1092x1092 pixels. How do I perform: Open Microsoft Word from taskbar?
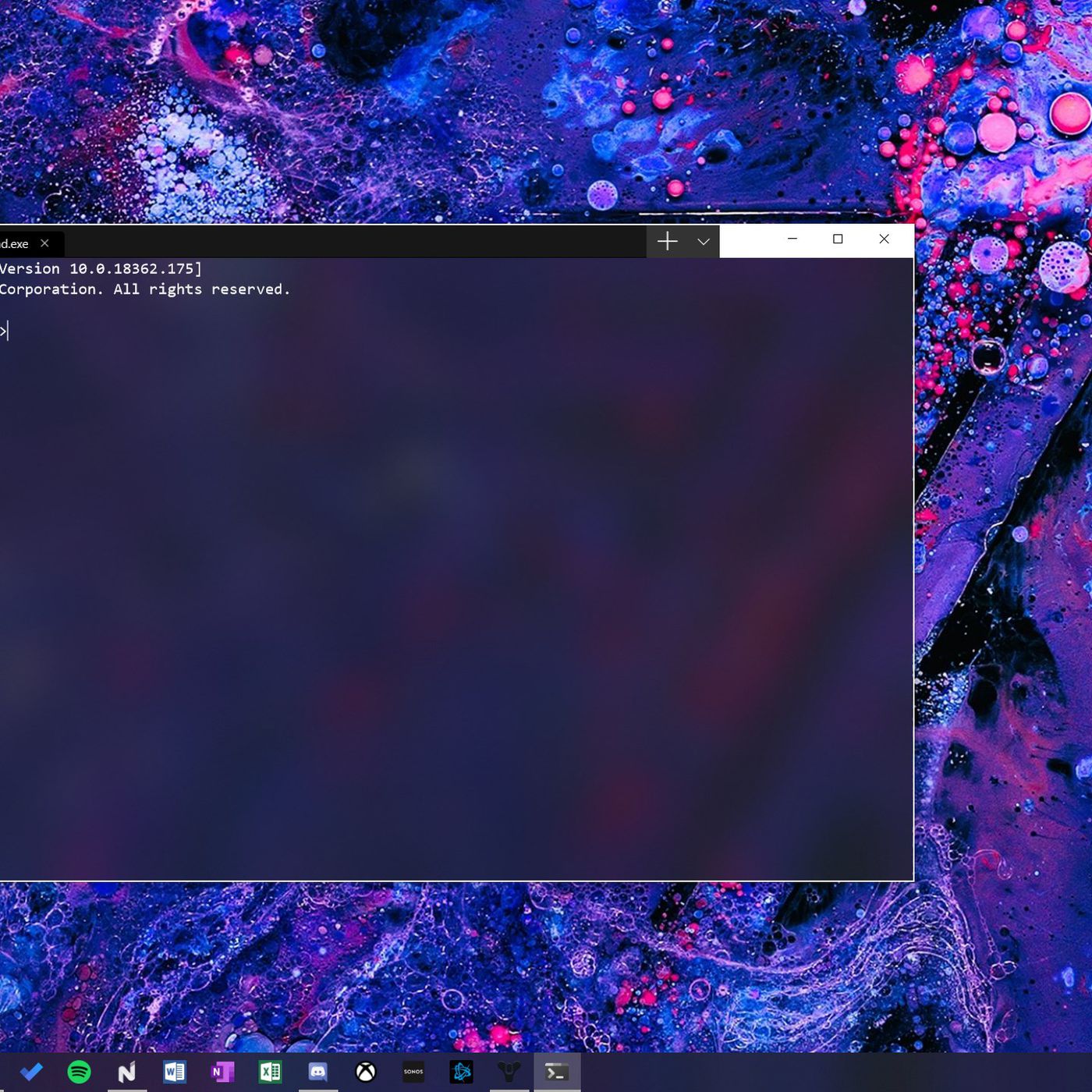click(175, 1072)
